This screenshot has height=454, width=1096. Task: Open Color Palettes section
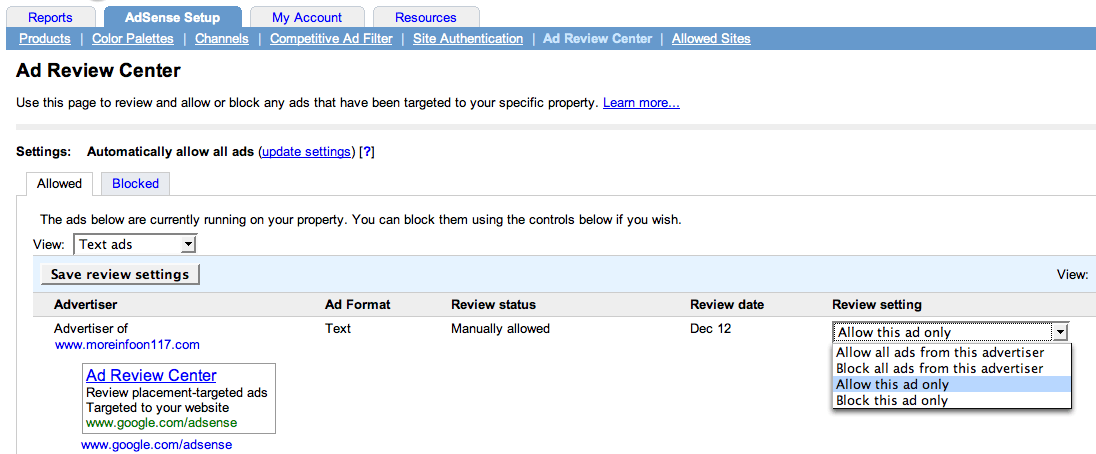(133, 39)
